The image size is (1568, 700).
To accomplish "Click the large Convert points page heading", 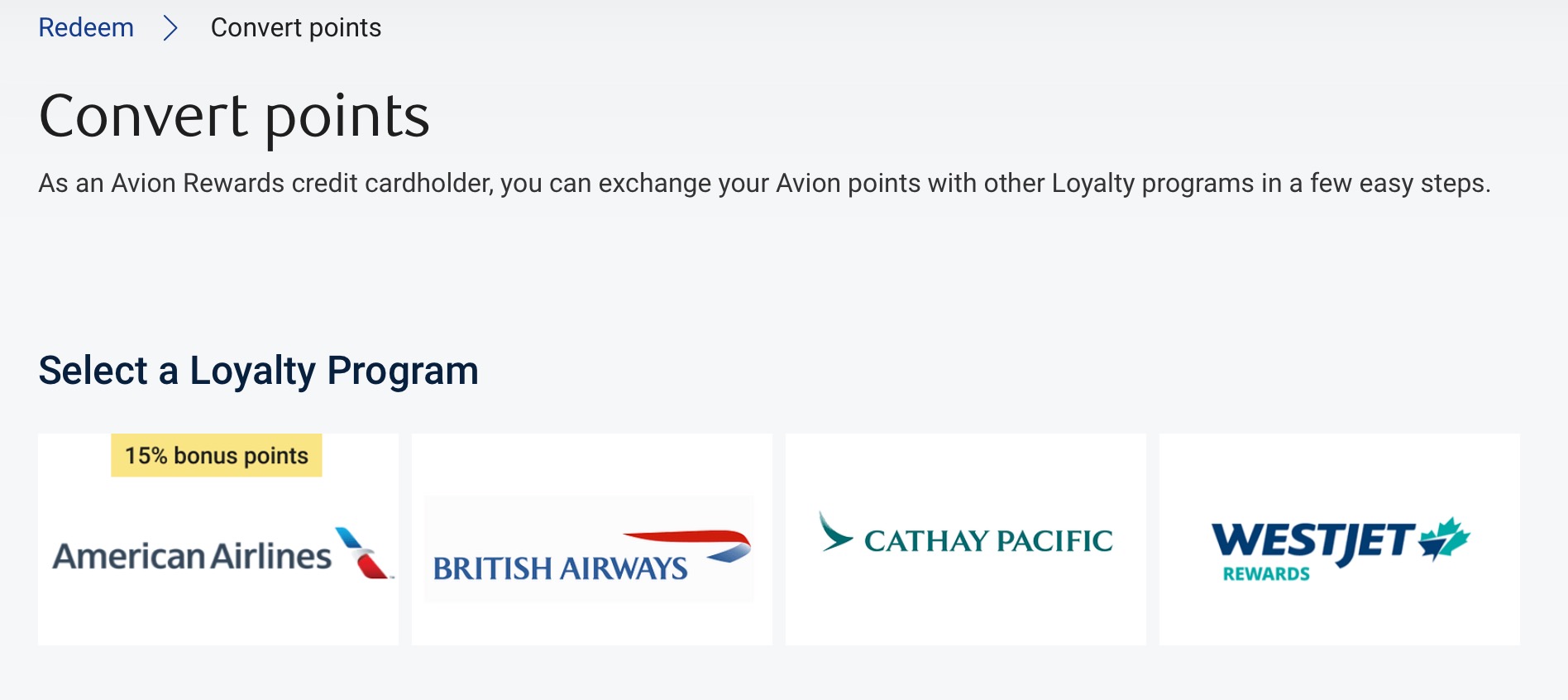I will click(x=234, y=117).
